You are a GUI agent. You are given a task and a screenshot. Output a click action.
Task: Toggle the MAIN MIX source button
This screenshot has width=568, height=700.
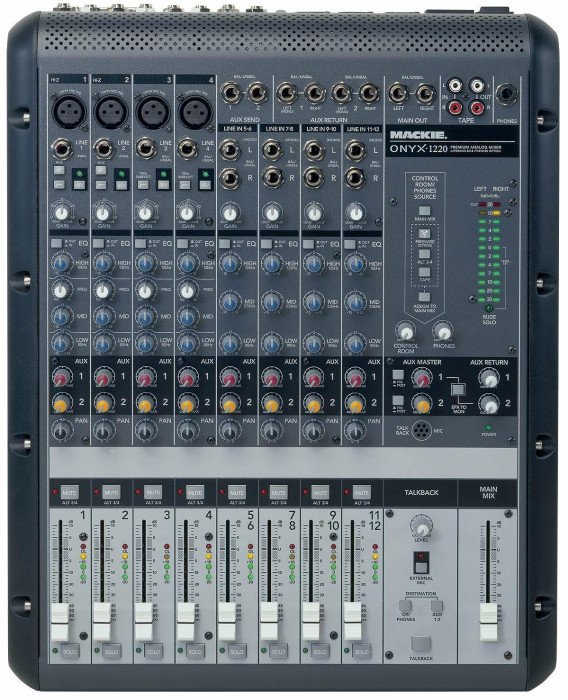424,210
